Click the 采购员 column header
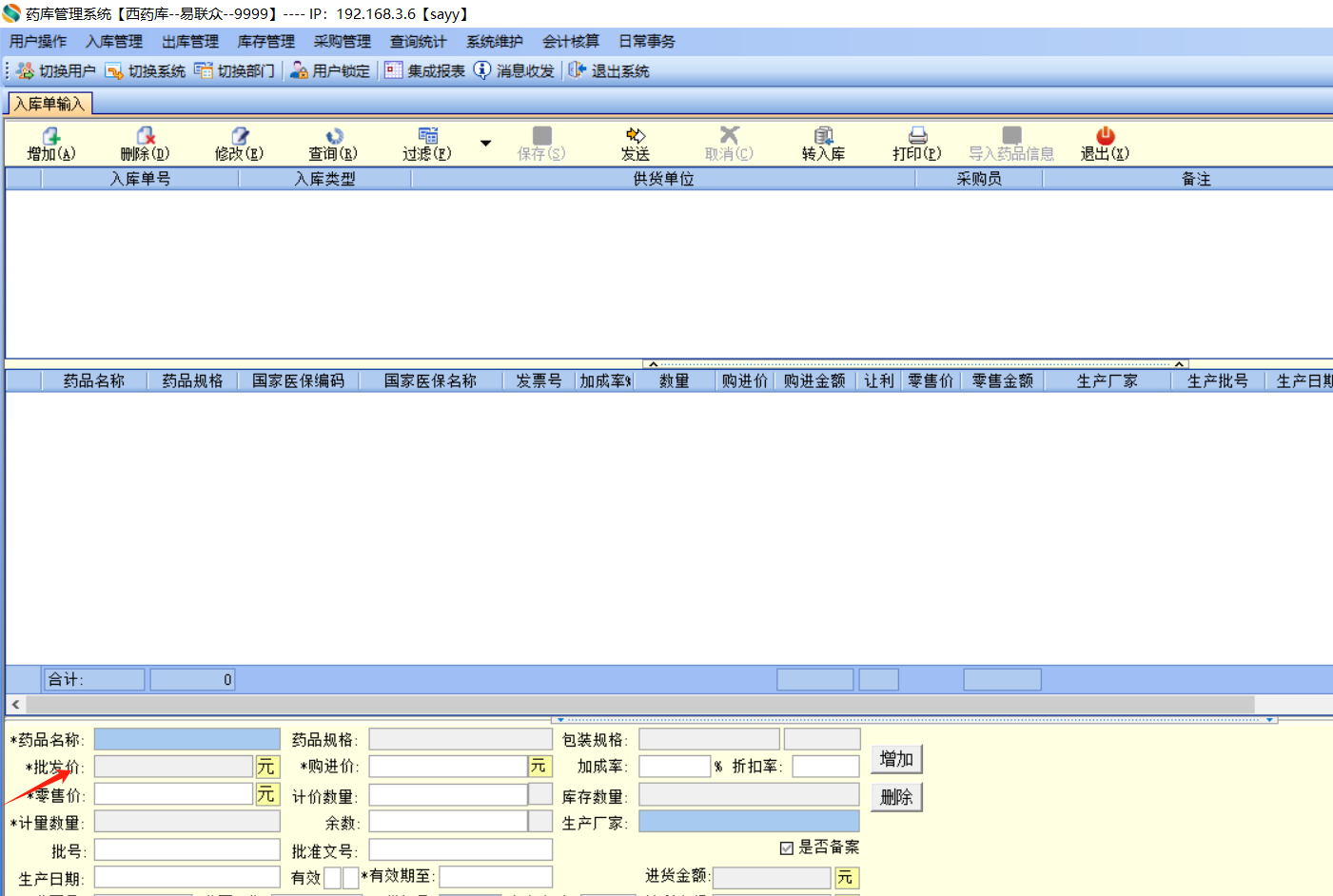This screenshot has height=896, width=1333. tap(979, 179)
